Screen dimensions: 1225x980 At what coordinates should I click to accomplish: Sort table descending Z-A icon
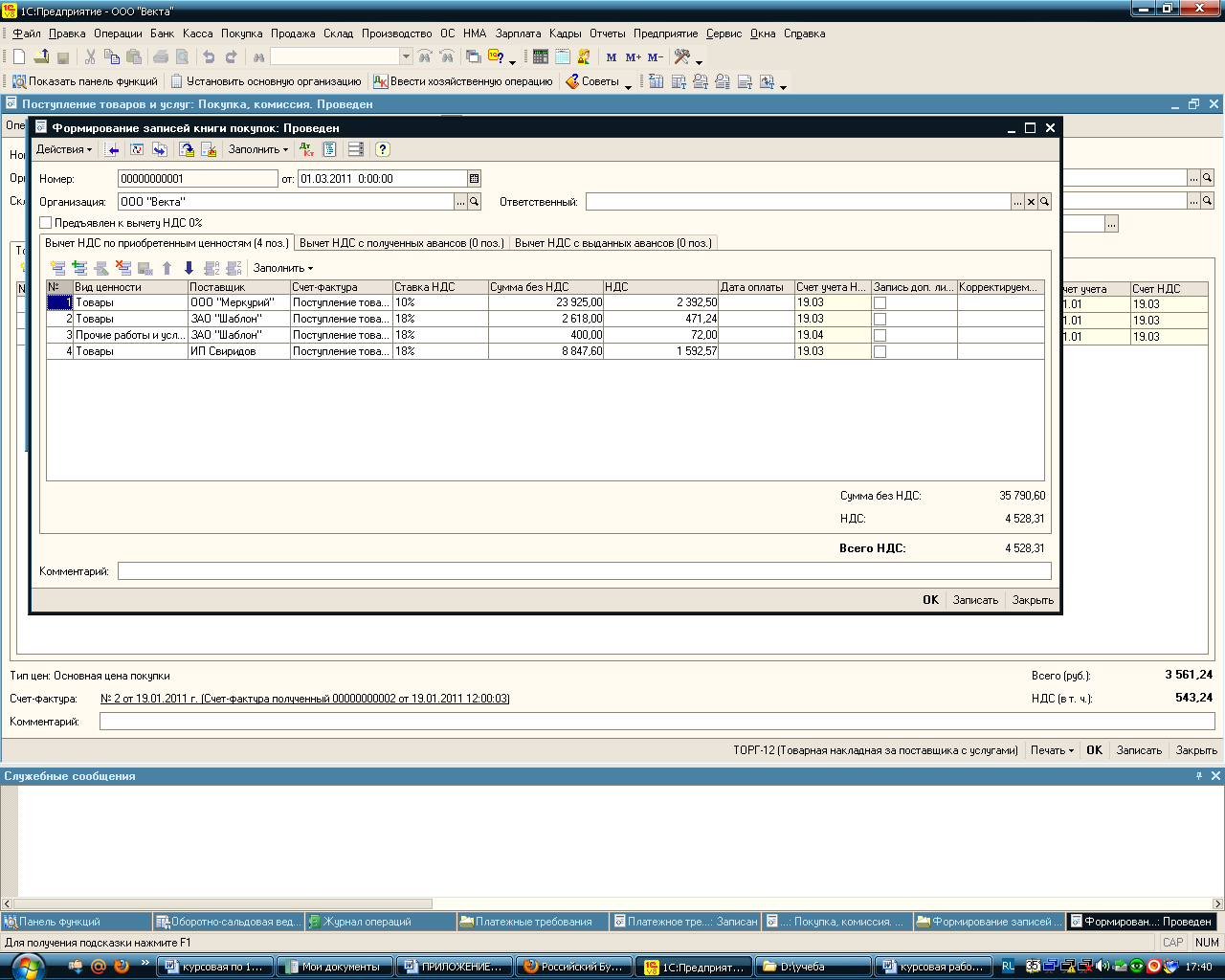234,268
